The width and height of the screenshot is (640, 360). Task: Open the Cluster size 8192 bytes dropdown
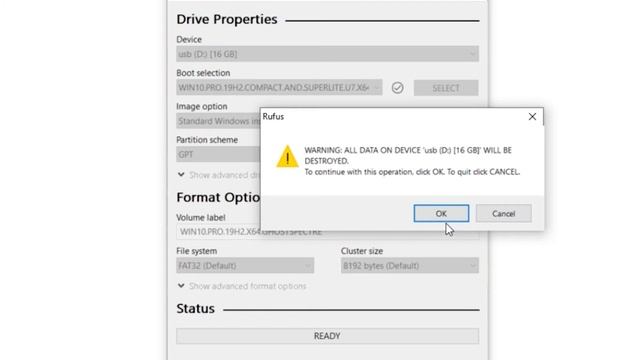[410, 266]
